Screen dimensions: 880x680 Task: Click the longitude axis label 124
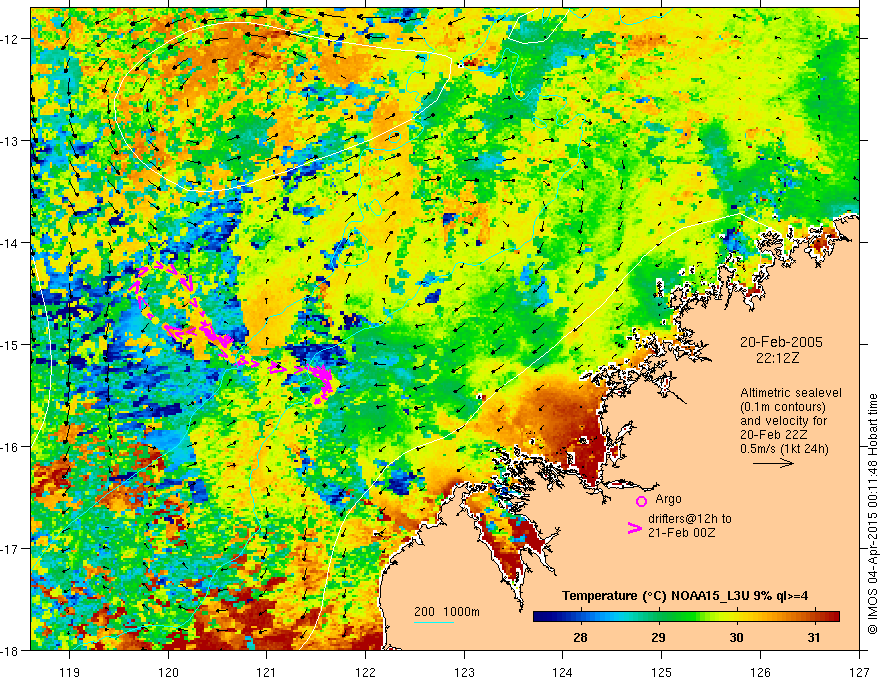(x=563, y=672)
